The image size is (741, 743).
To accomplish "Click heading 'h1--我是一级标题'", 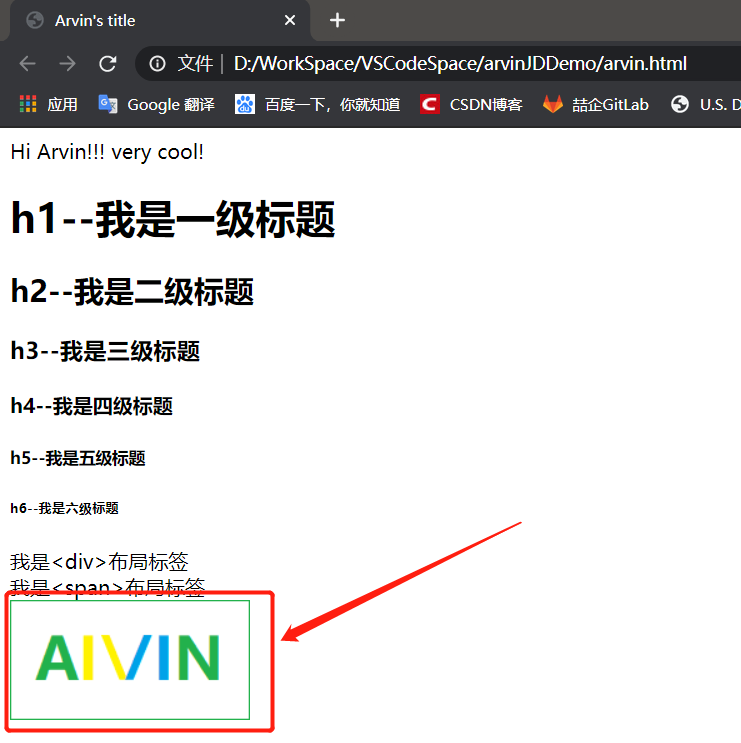I will (x=173, y=219).
